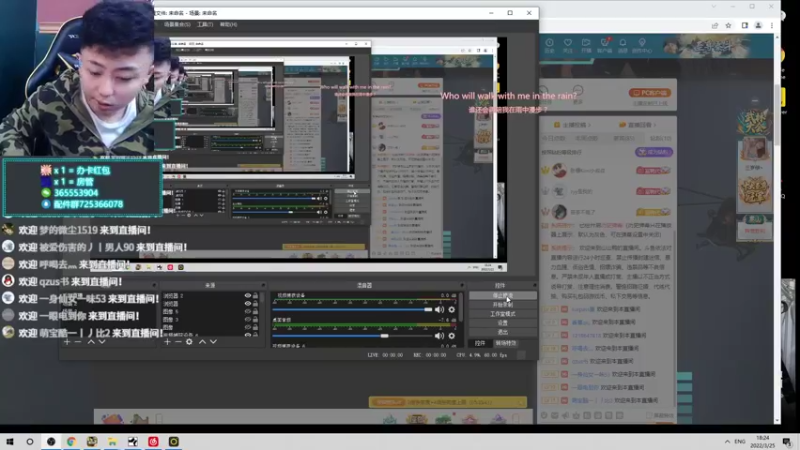Open settings gear for first mixer track
Viewport: 800px width, 450px height.
(452, 309)
